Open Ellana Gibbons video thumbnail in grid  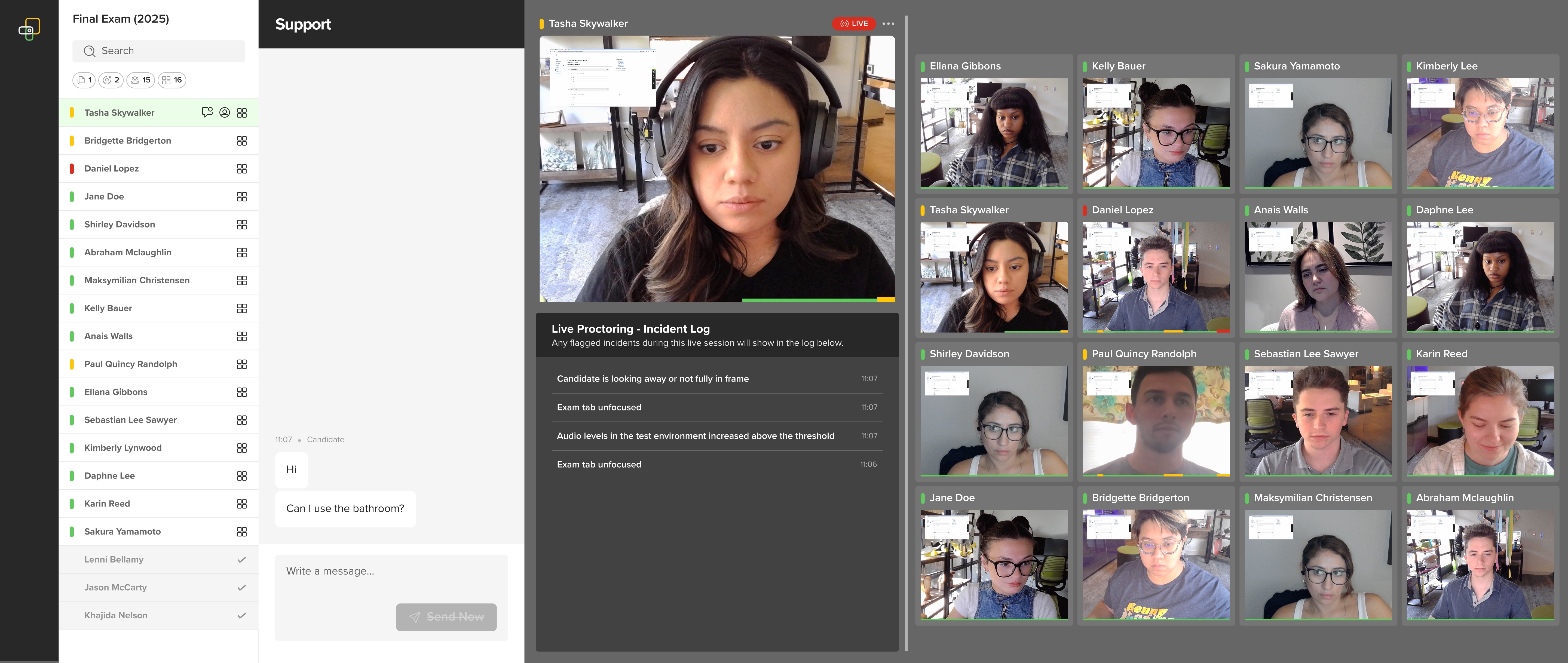[x=994, y=133]
